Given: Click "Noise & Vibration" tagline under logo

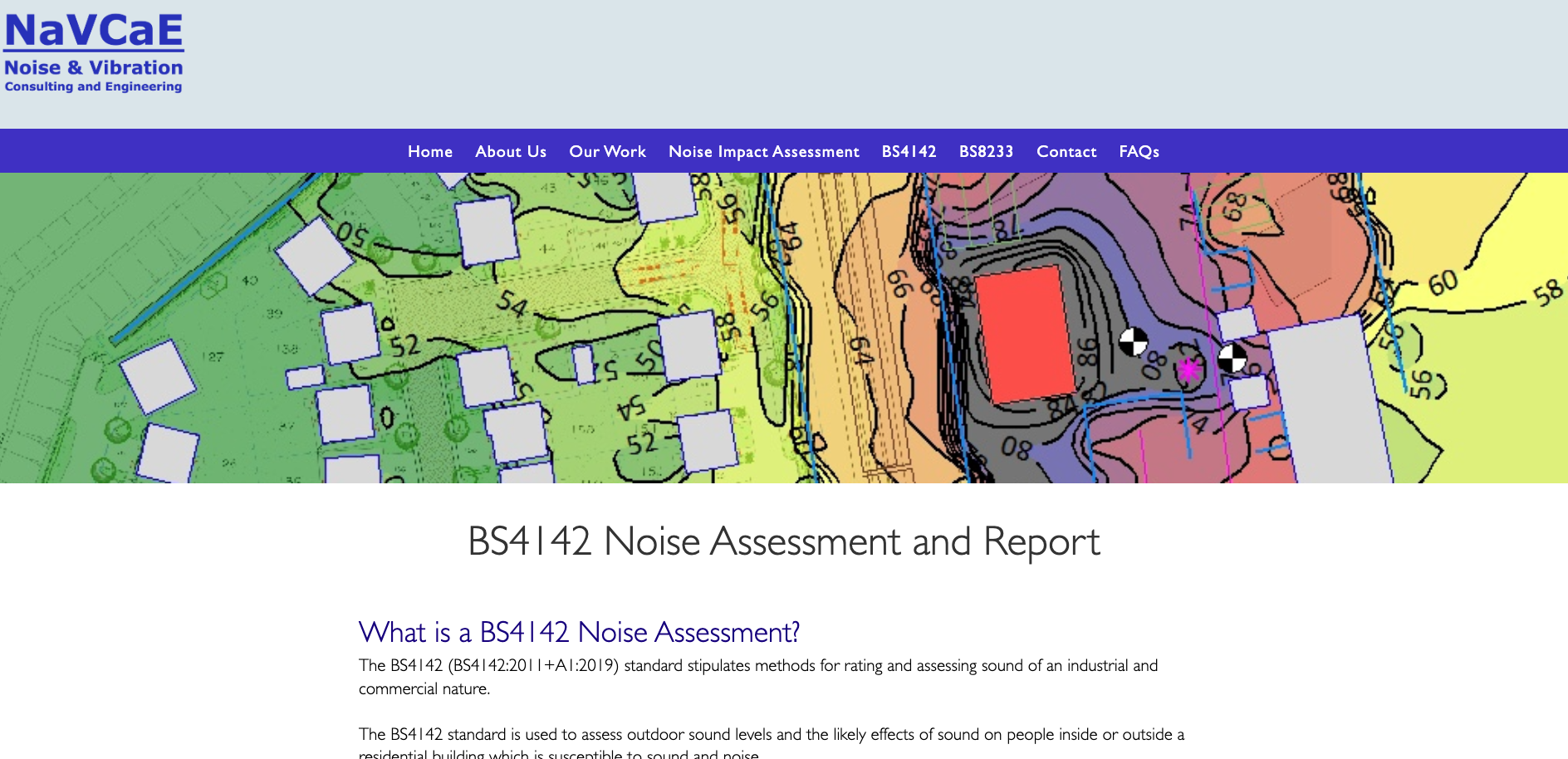Looking at the screenshot, I should (x=93, y=67).
